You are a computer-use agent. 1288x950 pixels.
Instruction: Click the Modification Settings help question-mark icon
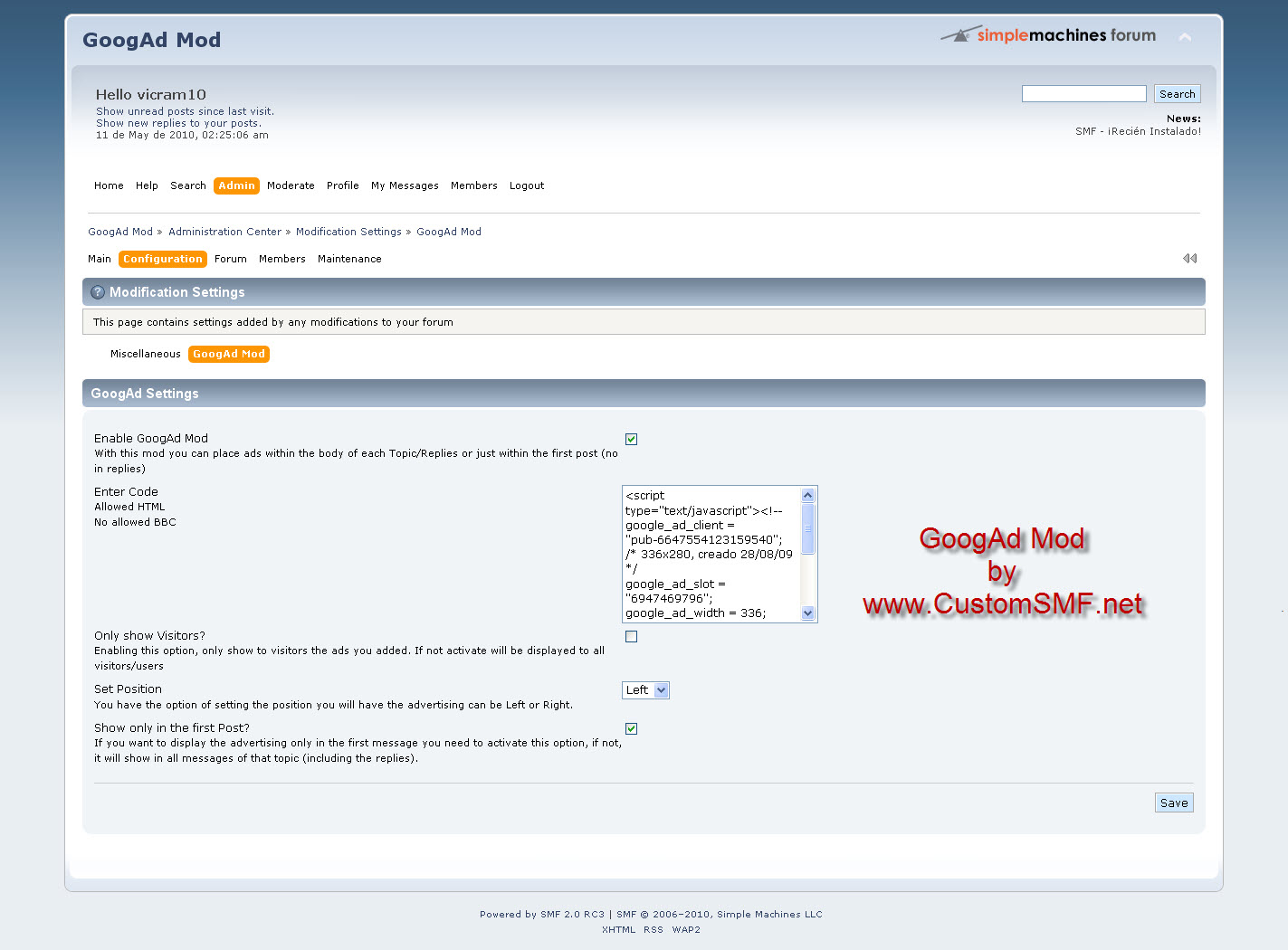coord(98,292)
